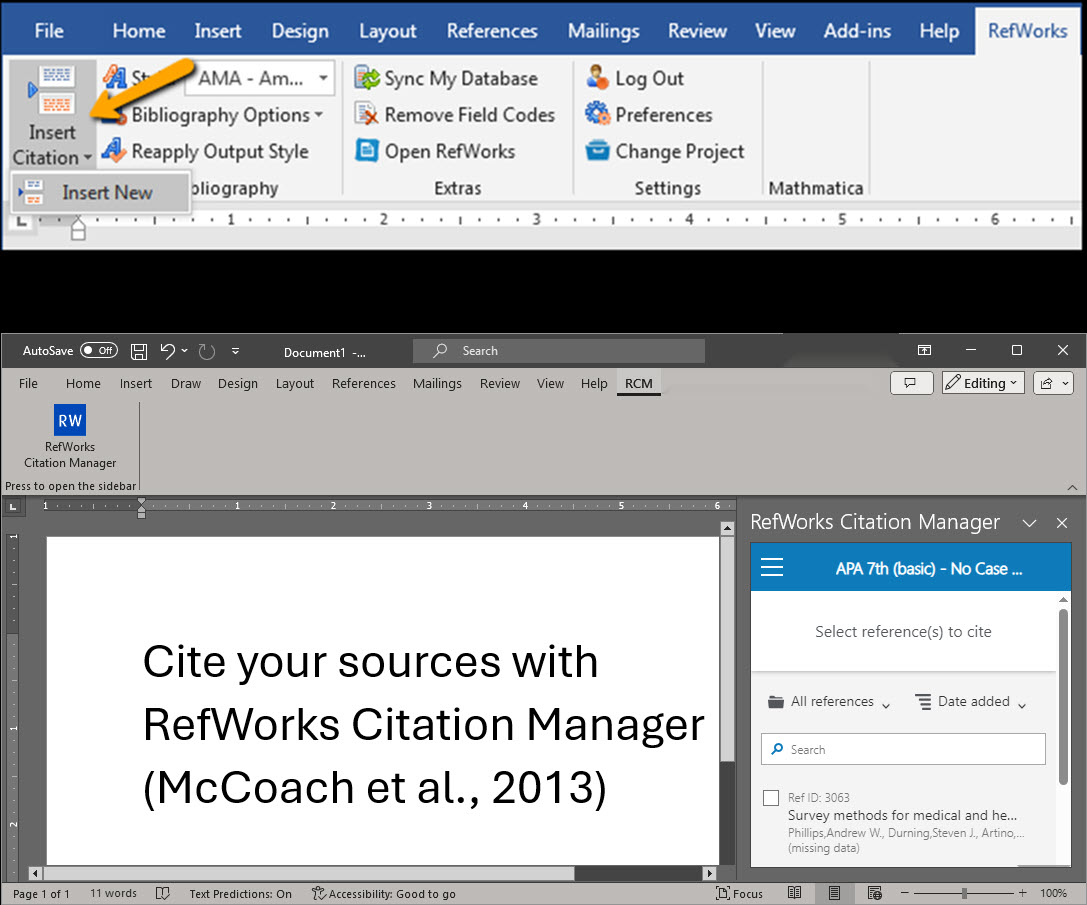Open the Draw tab in lower Word window

click(186, 383)
